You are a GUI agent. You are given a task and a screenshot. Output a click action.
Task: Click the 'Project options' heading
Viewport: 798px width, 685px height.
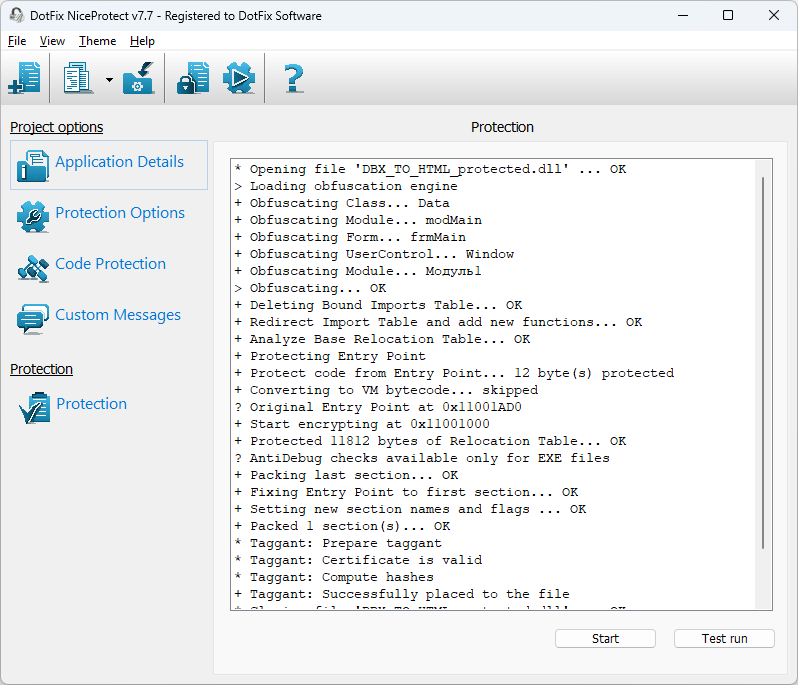pyautogui.click(x=56, y=127)
